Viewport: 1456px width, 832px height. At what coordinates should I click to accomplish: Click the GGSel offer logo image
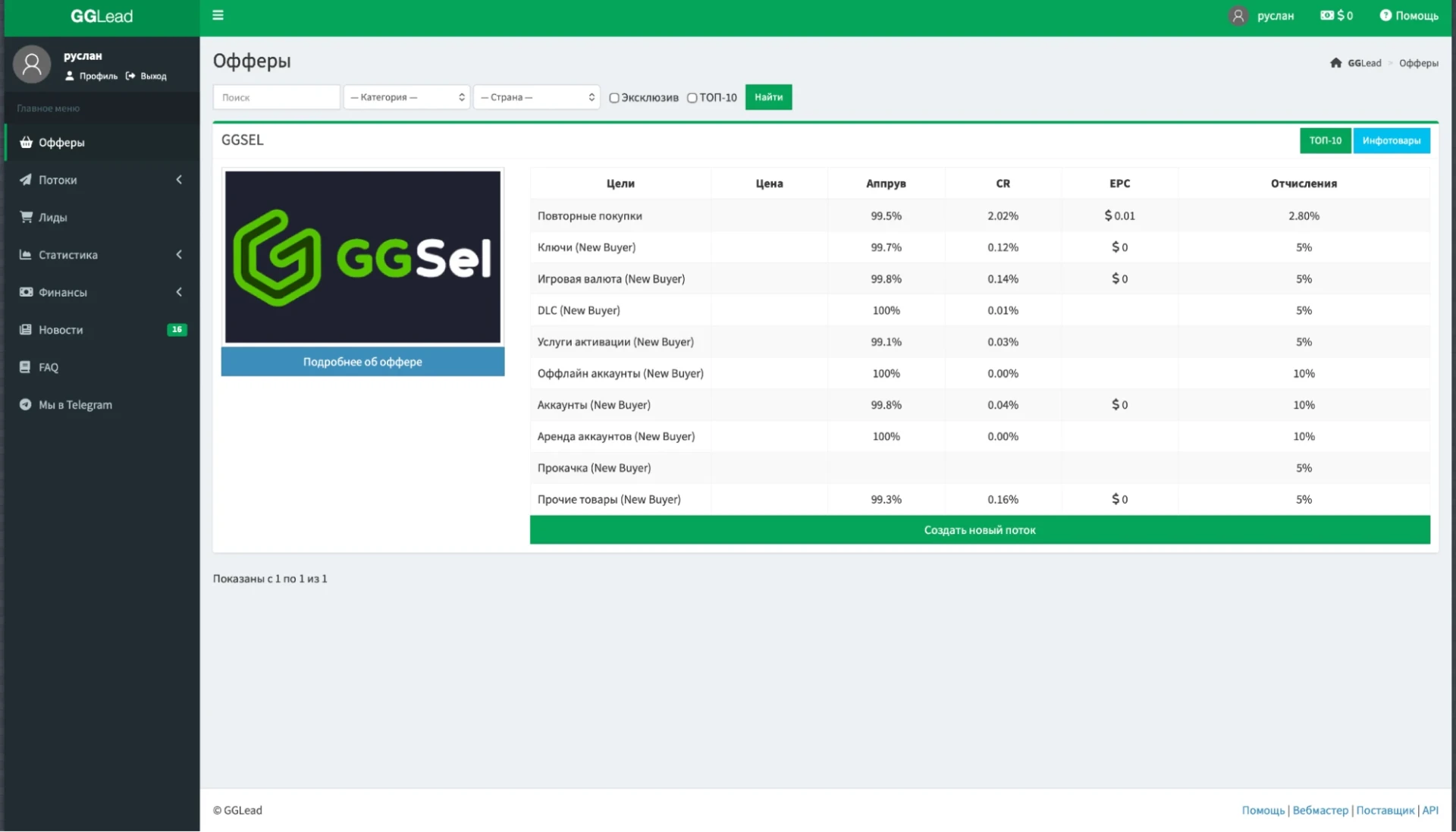(362, 257)
